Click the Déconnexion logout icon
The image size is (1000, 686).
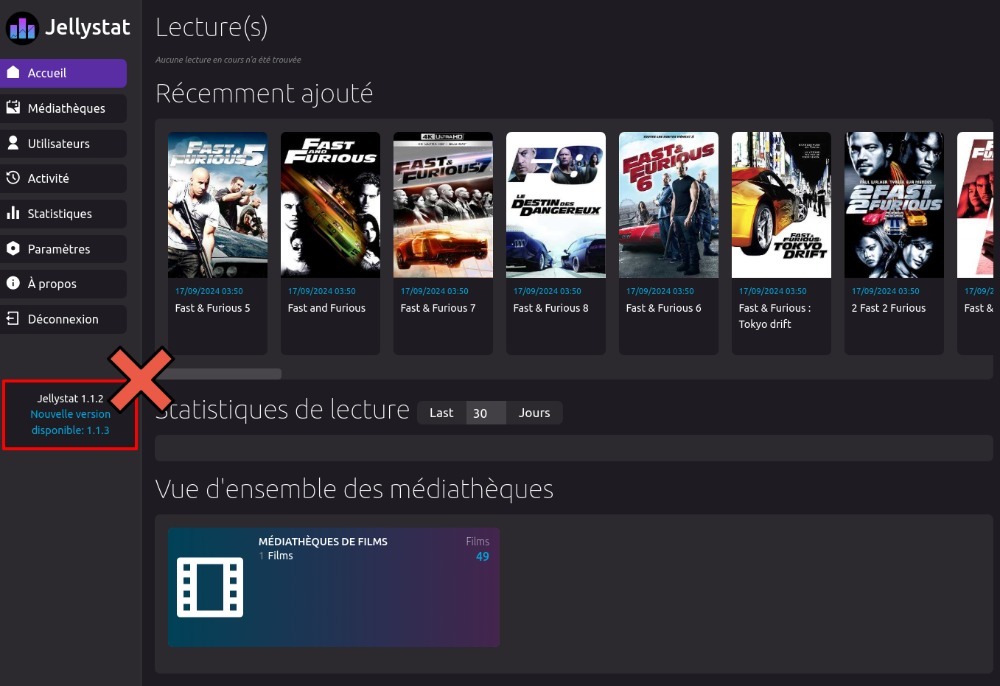pos(13,319)
